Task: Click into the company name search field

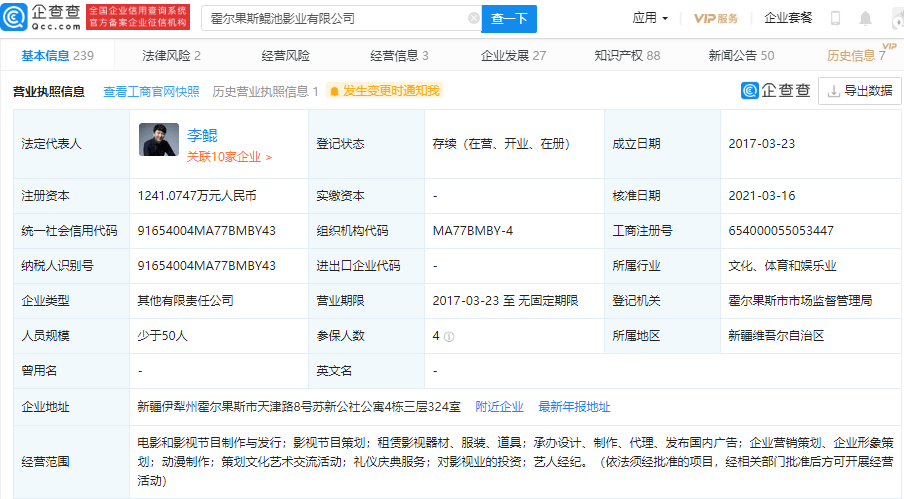Action: pos(335,18)
